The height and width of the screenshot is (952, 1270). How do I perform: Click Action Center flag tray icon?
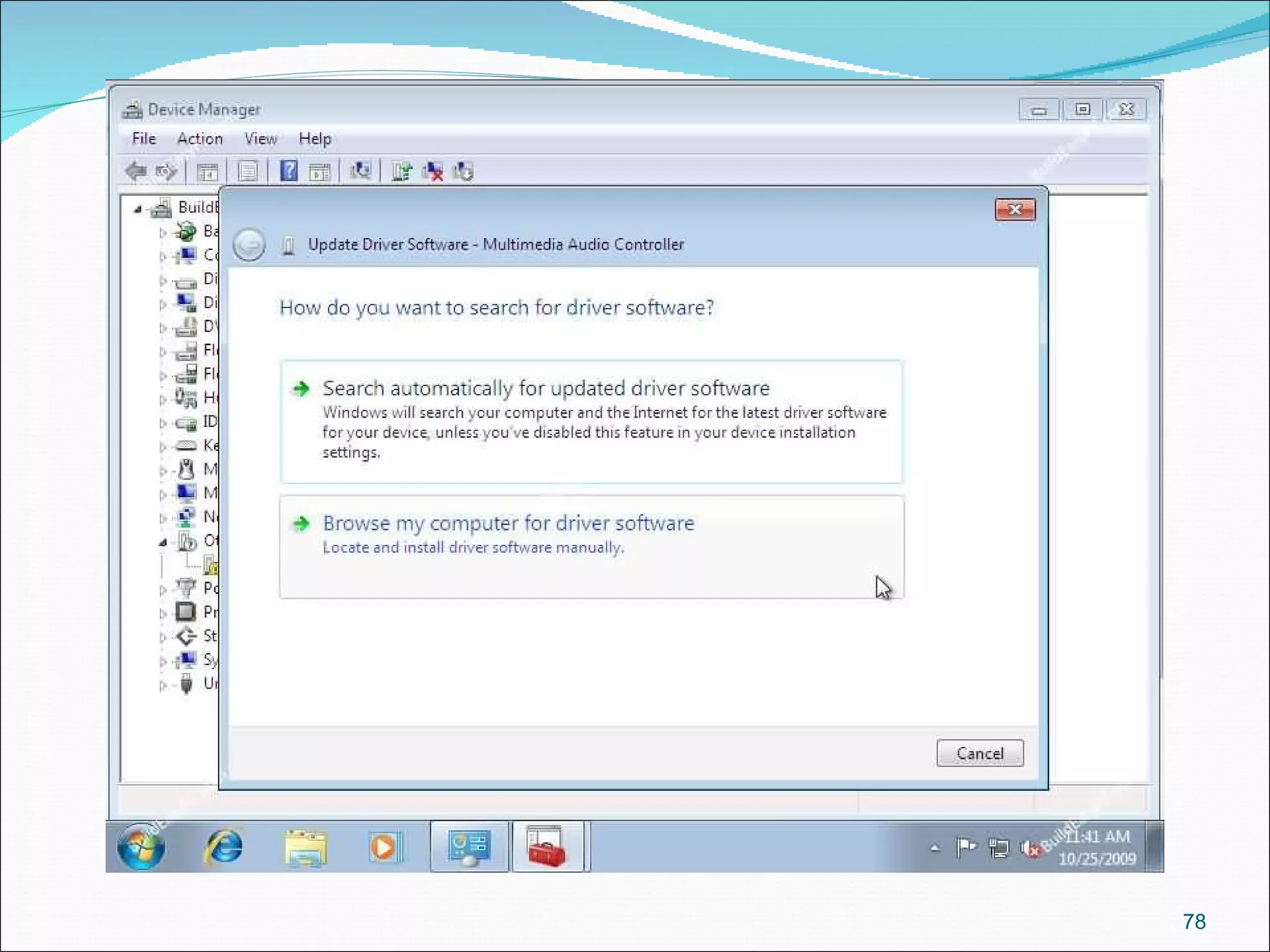coord(966,847)
